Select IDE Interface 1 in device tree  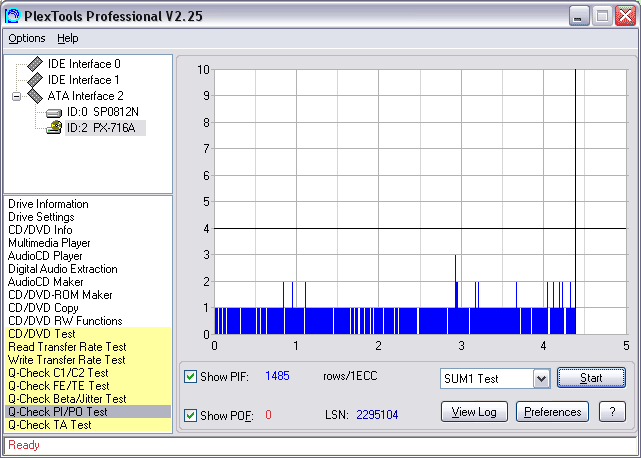pos(83,80)
